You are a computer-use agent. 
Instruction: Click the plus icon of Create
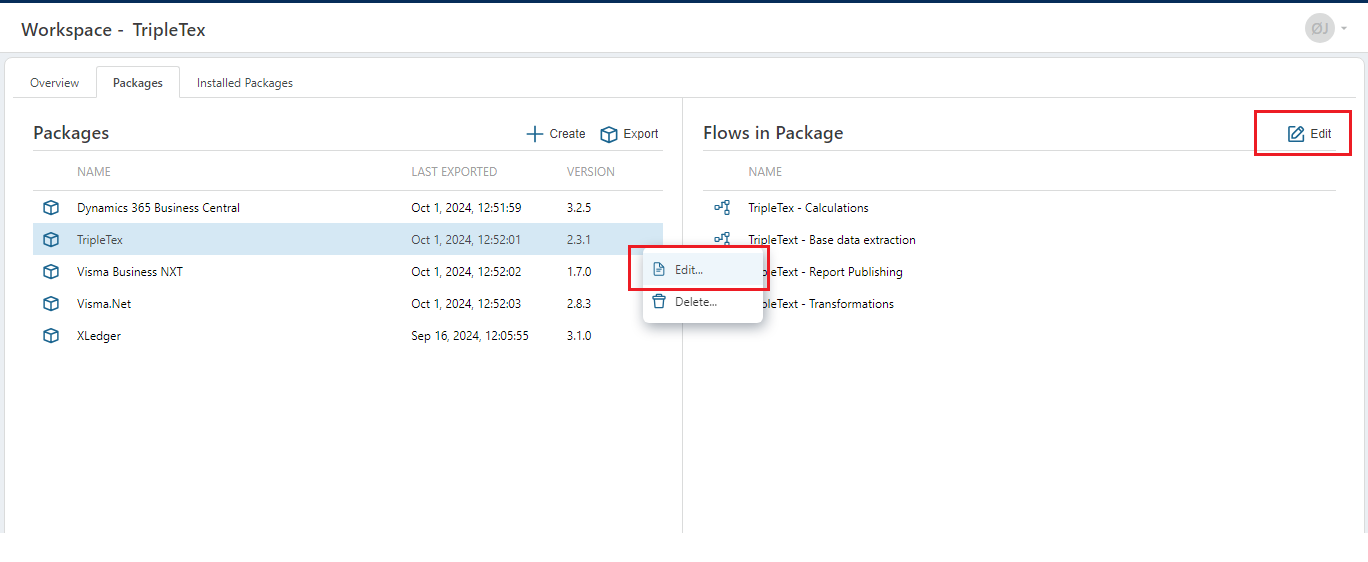535,134
